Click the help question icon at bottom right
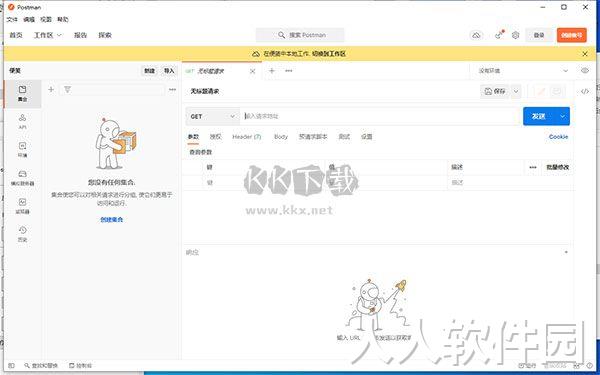 (589, 365)
